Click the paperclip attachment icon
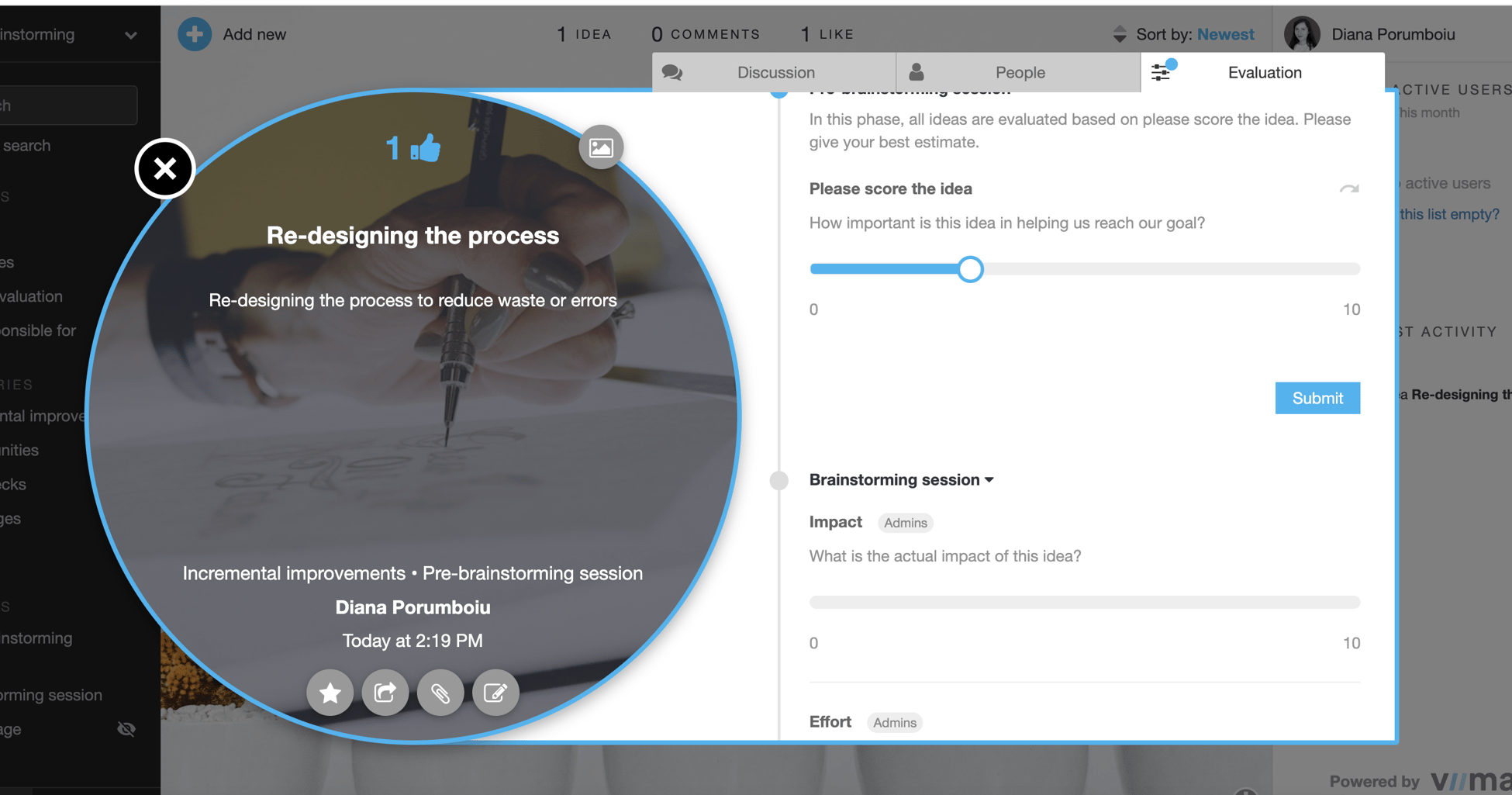Image resolution: width=1512 pixels, height=795 pixels. [440, 693]
